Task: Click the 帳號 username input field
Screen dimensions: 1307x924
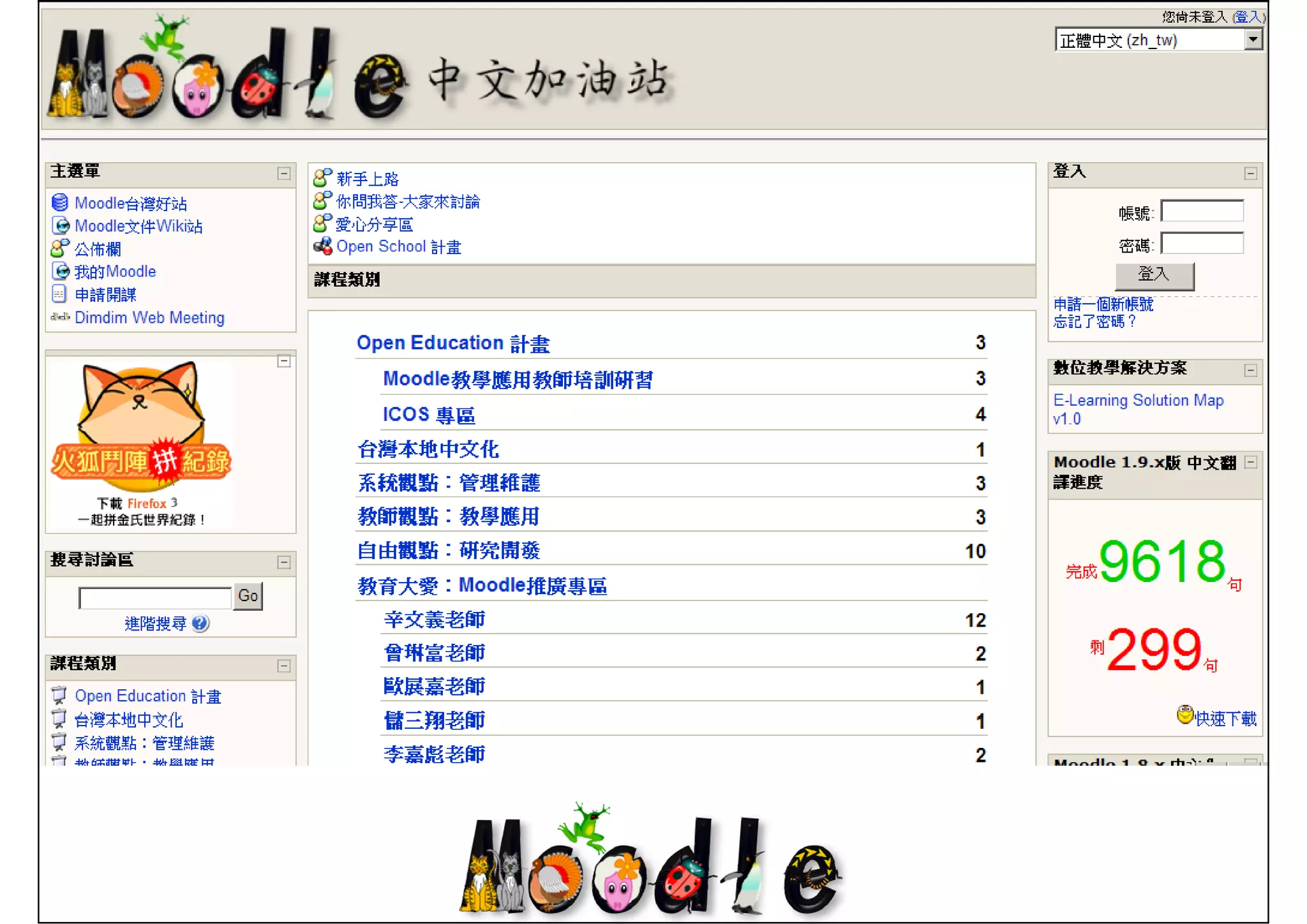Action: click(1202, 211)
